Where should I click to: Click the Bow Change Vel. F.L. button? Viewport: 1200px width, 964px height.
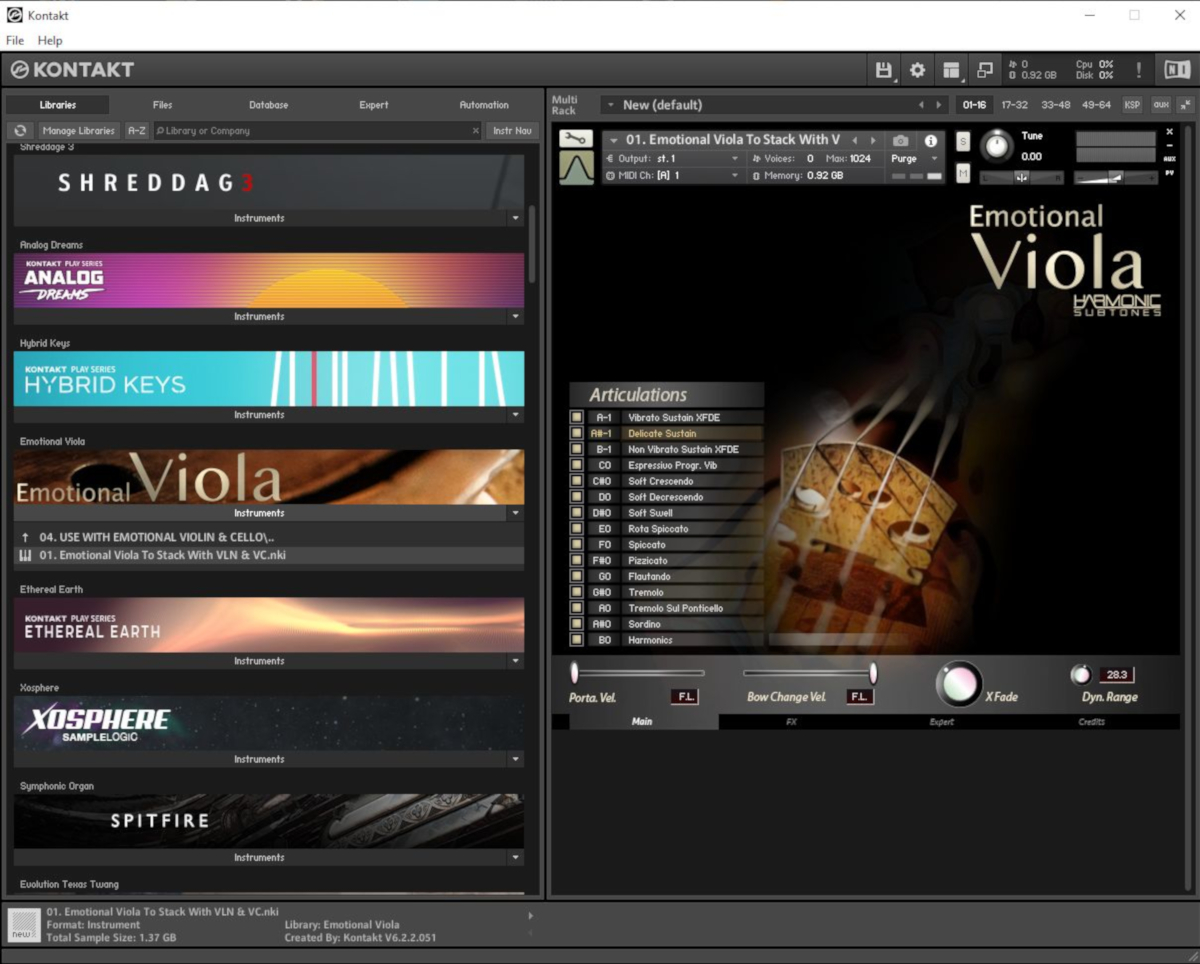tap(859, 697)
